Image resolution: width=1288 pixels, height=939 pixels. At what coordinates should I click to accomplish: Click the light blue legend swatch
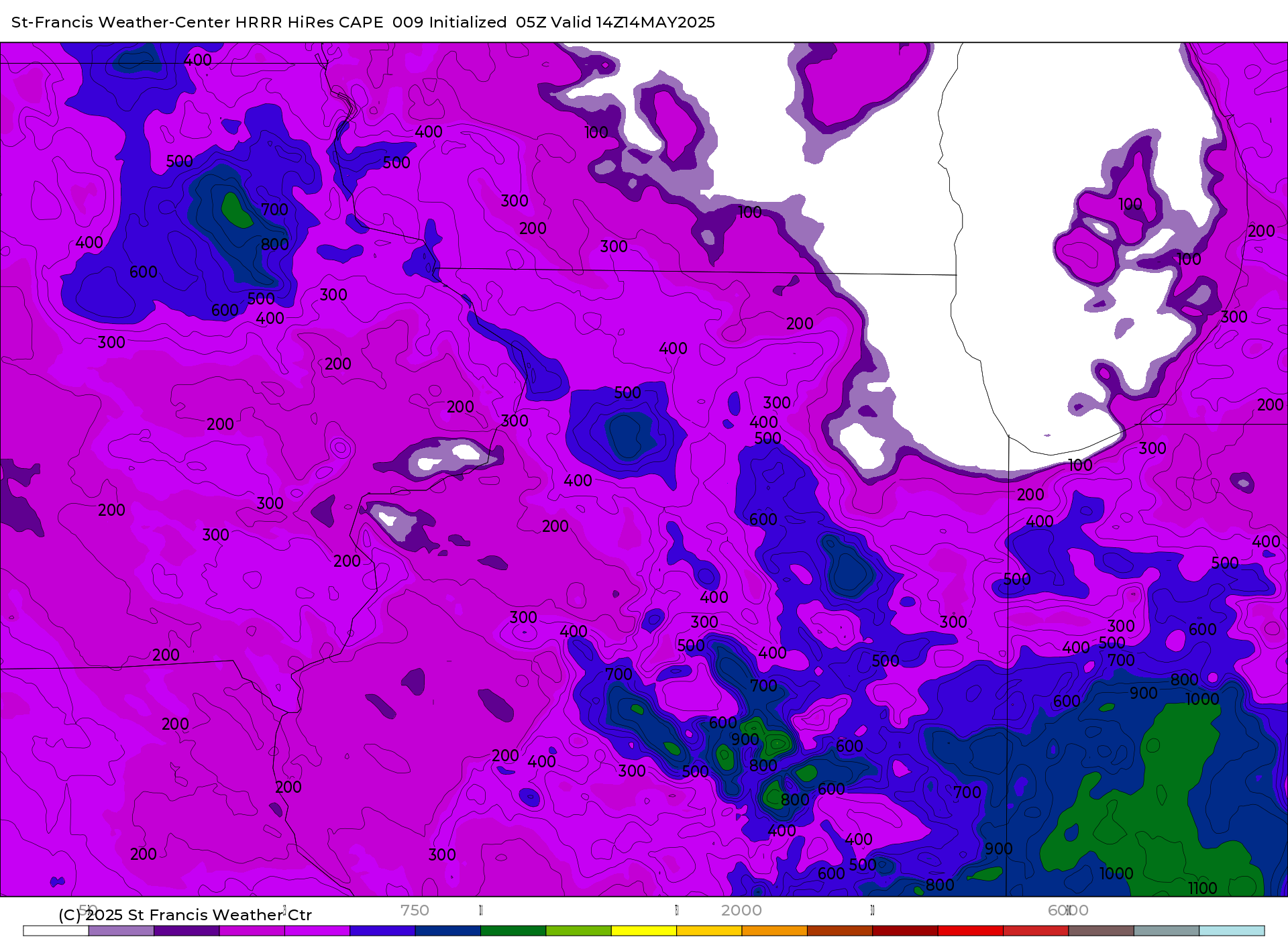(x=1232, y=931)
